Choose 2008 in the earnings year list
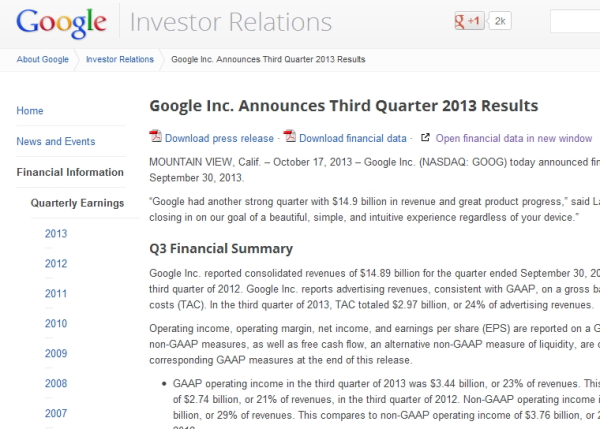The width and height of the screenshot is (600, 429). 56,384
